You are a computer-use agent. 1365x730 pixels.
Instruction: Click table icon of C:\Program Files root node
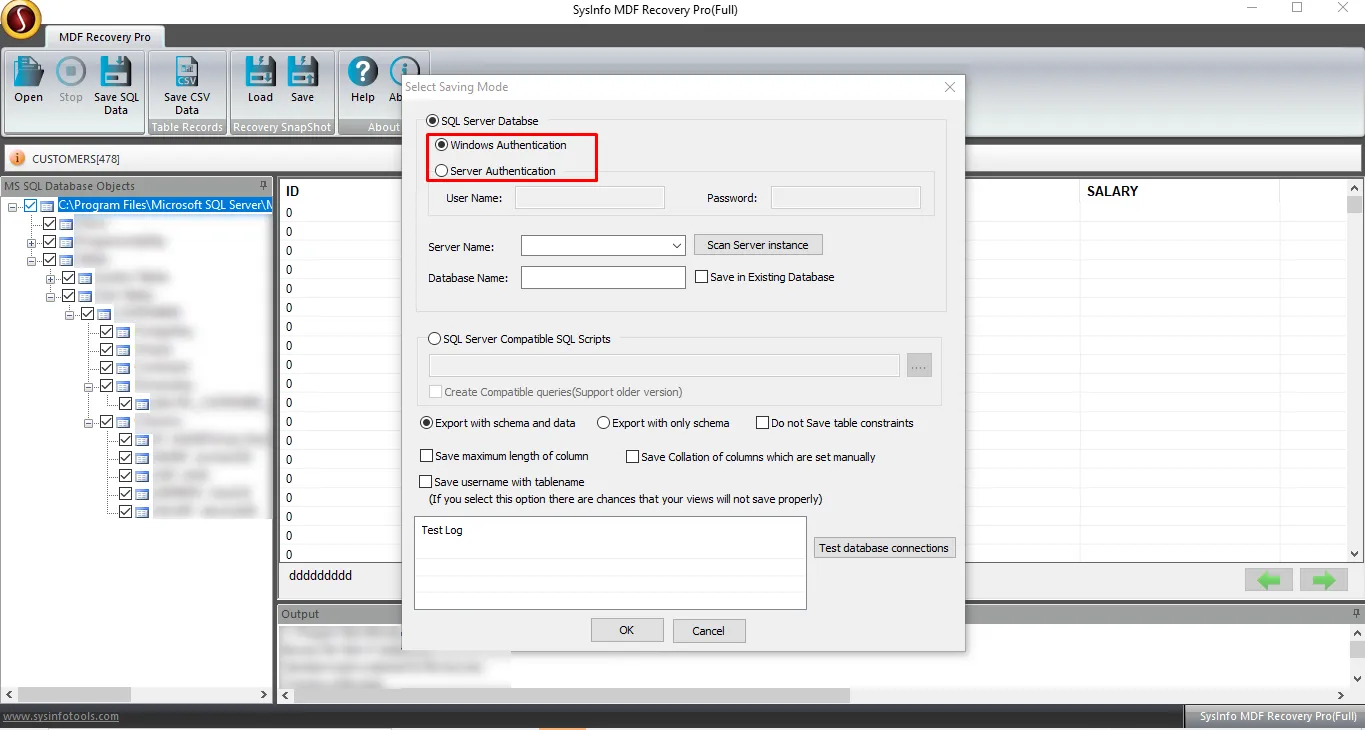47,206
